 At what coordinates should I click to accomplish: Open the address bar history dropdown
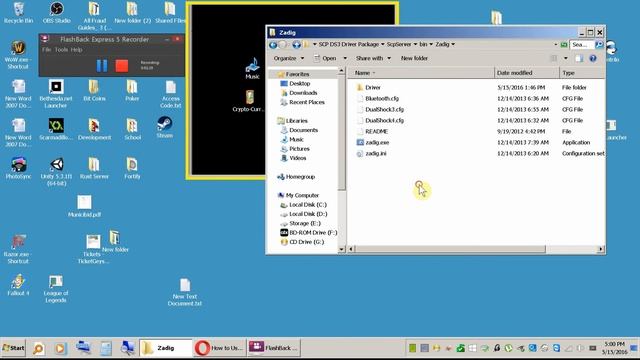(556, 44)
